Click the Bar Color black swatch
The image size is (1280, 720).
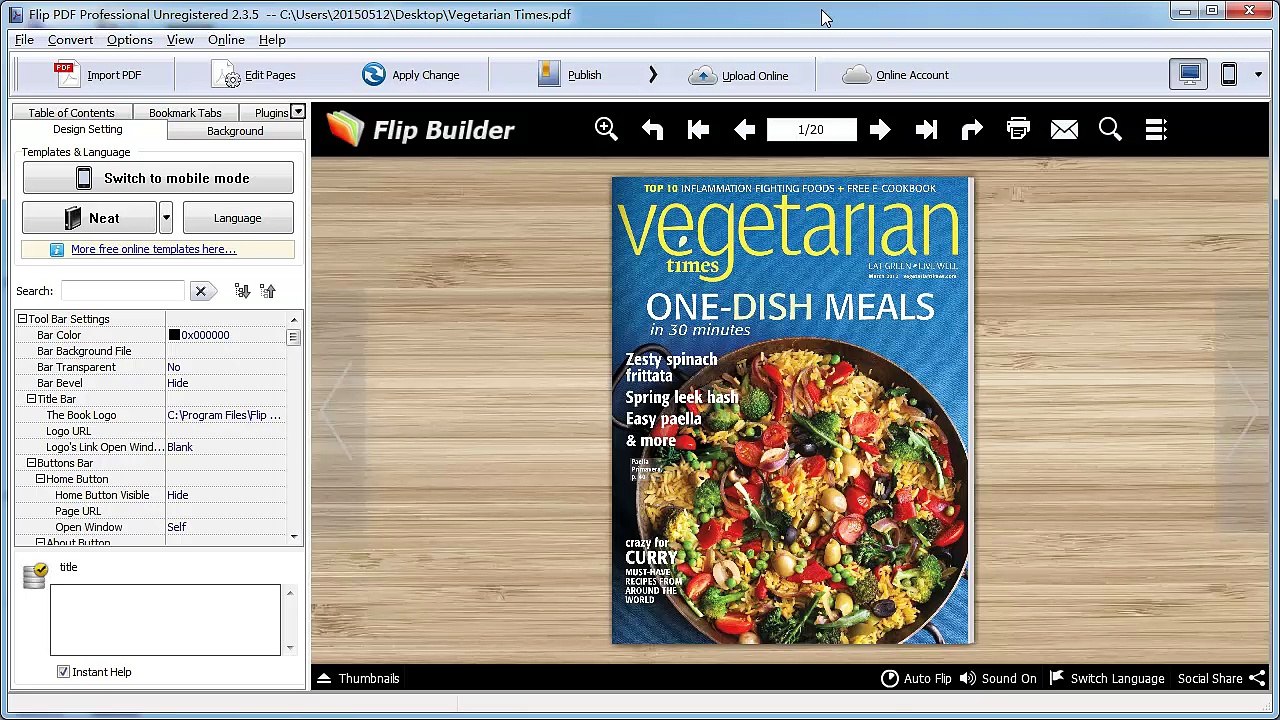[174, 335]
